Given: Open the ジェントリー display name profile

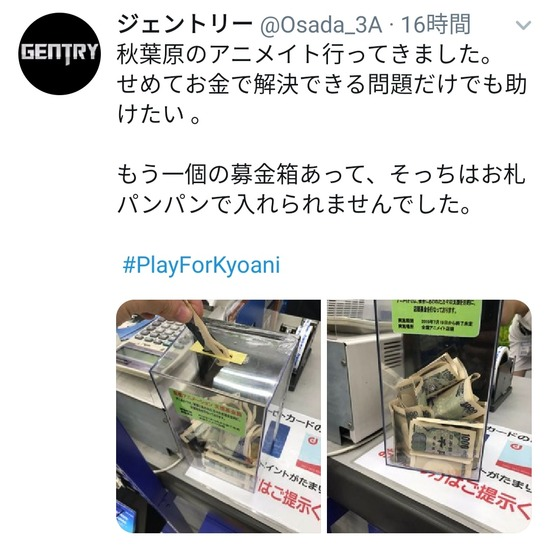Looking at the screenshot, I should [185, 25].
